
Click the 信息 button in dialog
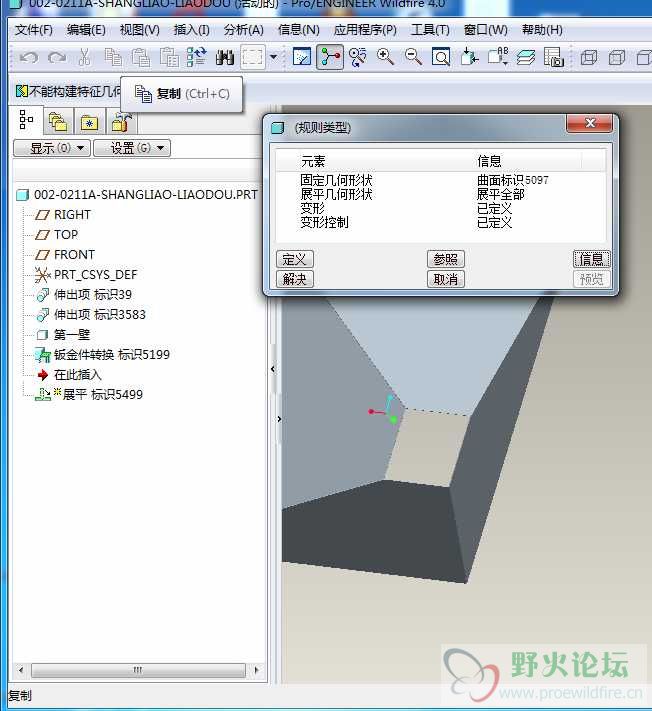[x=592, y=259]
